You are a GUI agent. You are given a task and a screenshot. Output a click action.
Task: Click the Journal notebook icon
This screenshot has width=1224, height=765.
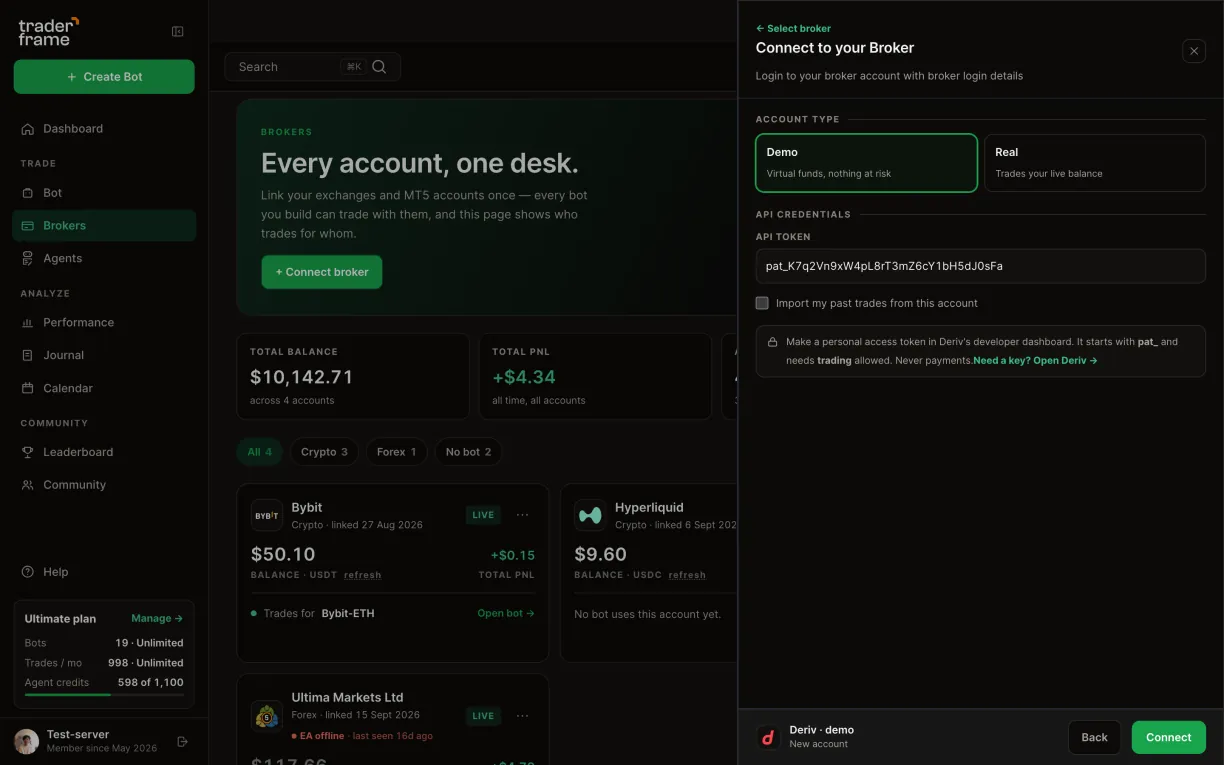28,355
